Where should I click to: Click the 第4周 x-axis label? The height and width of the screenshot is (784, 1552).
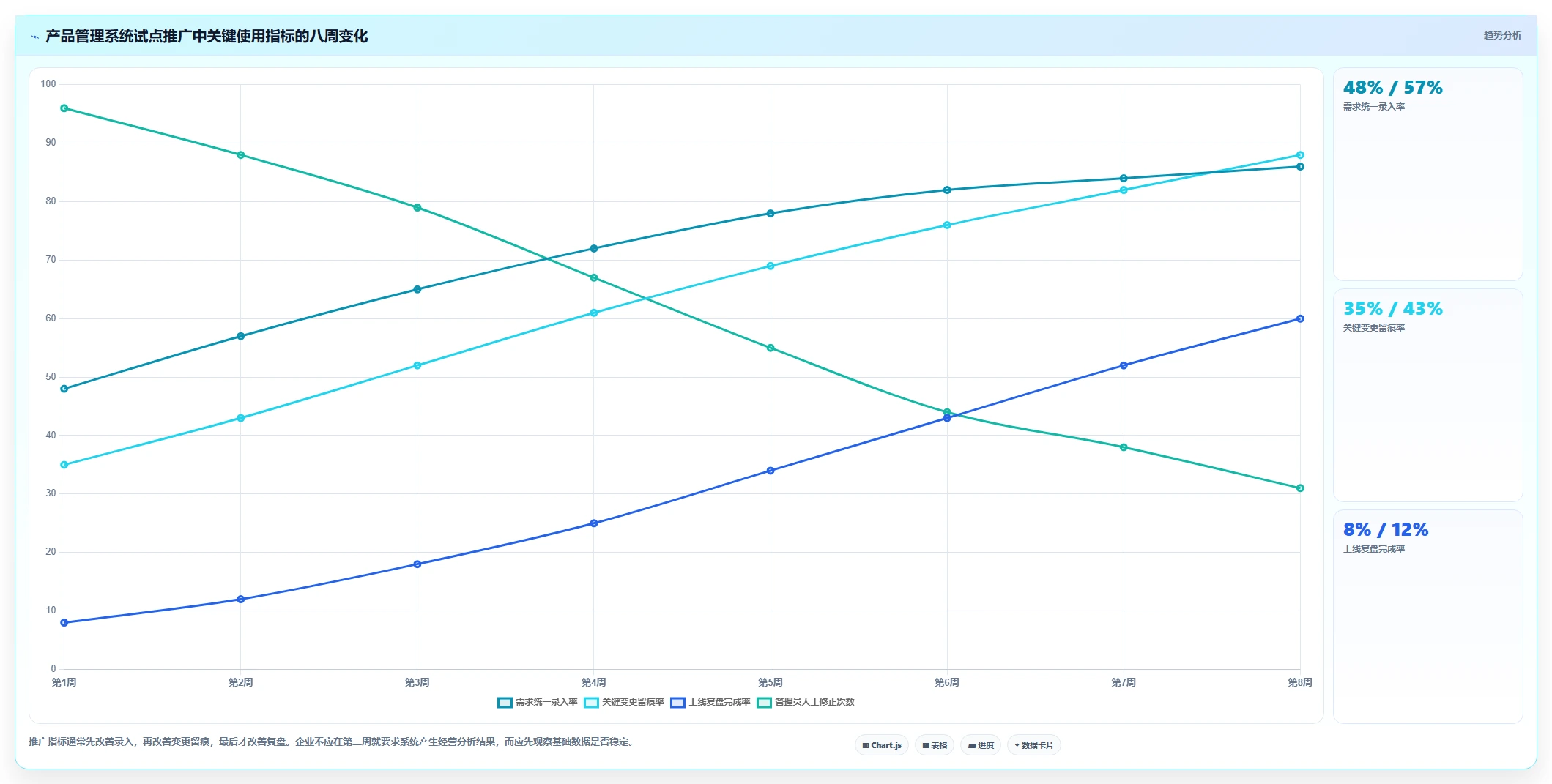pos(594,682)
